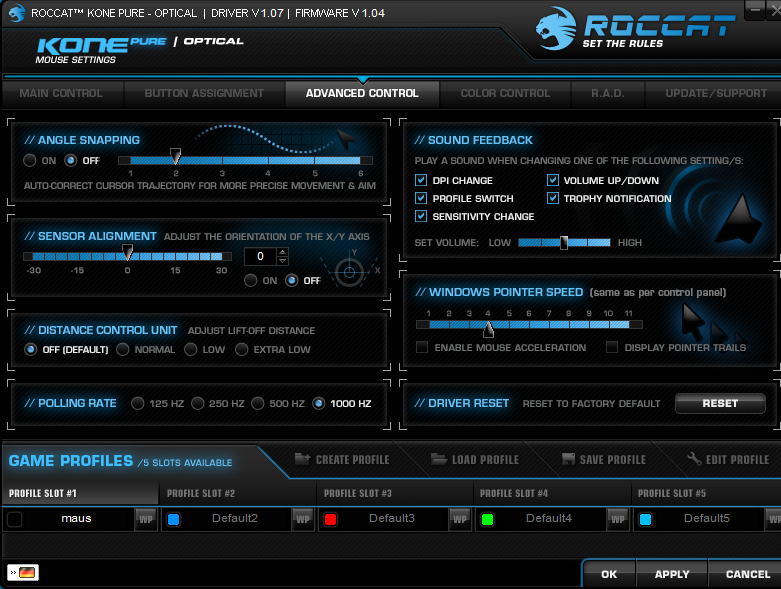Image resolution: width=781 pixels, height=589 pixels.
Task: Uncheck DPI Change sound feedback
Action: 421,180
